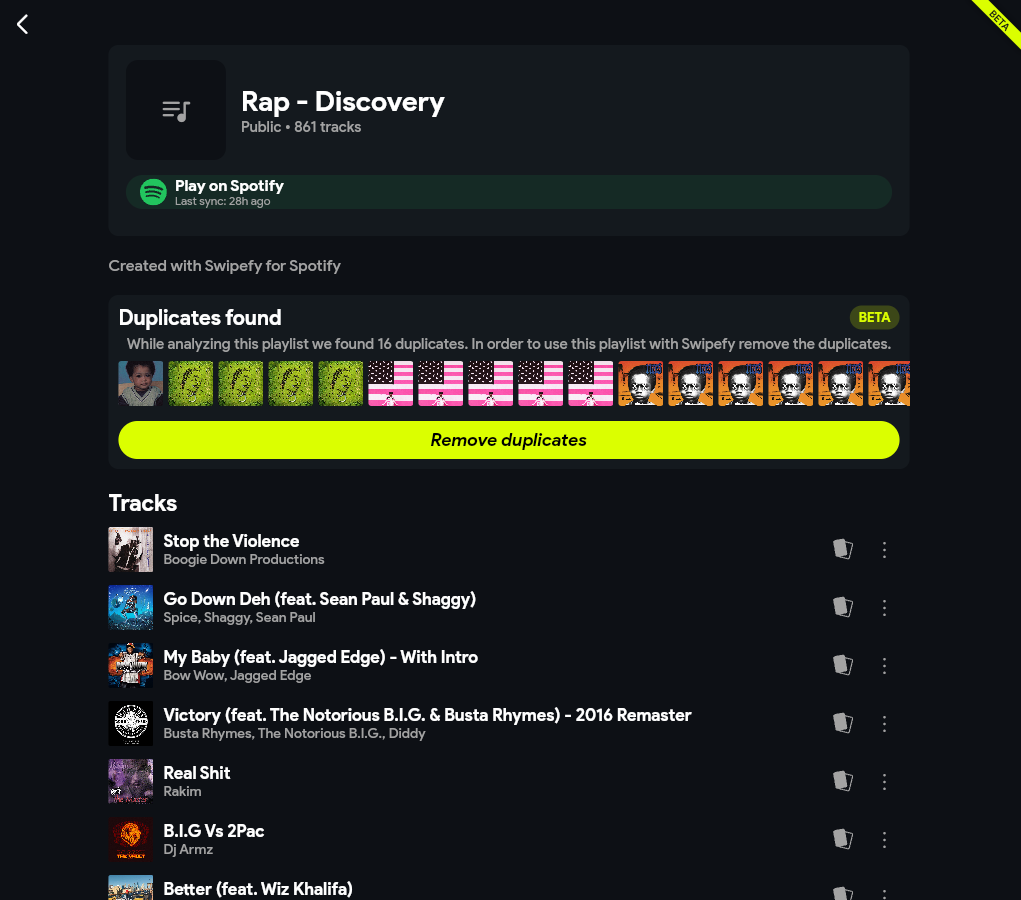Screen dimensions: 1021x900
Task: Click the Duplicates found heading
Action: (200, 318)
